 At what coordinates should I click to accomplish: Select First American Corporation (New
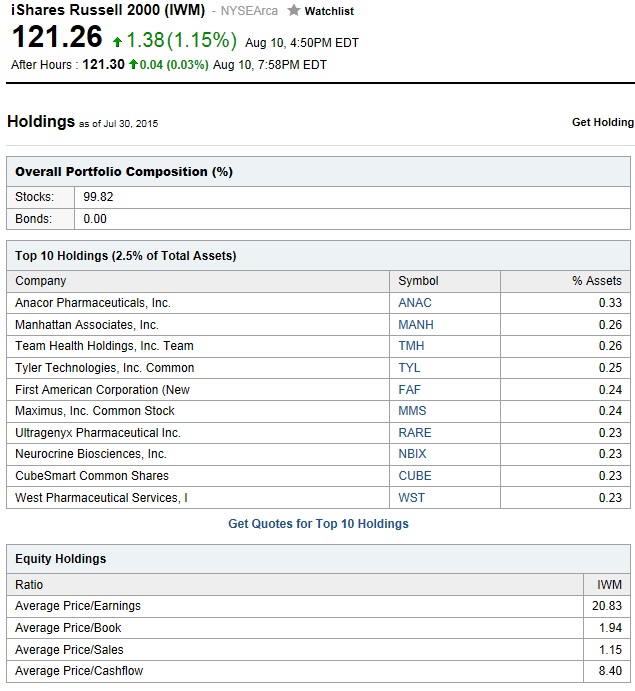click(103, 390)
